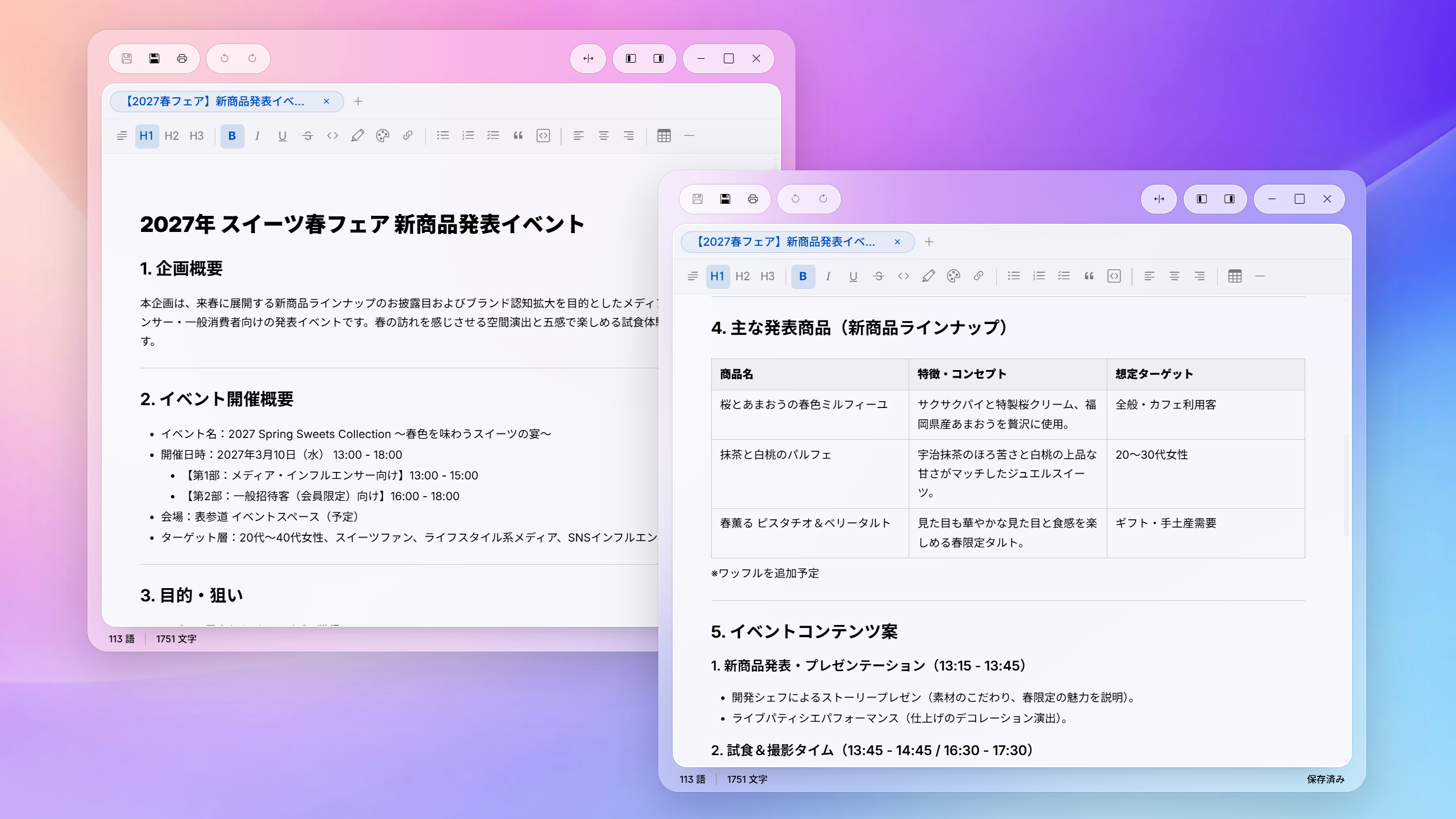Click the outlined save icon in back window
This screenshot has height=819, width=1456.
(127, 58)
